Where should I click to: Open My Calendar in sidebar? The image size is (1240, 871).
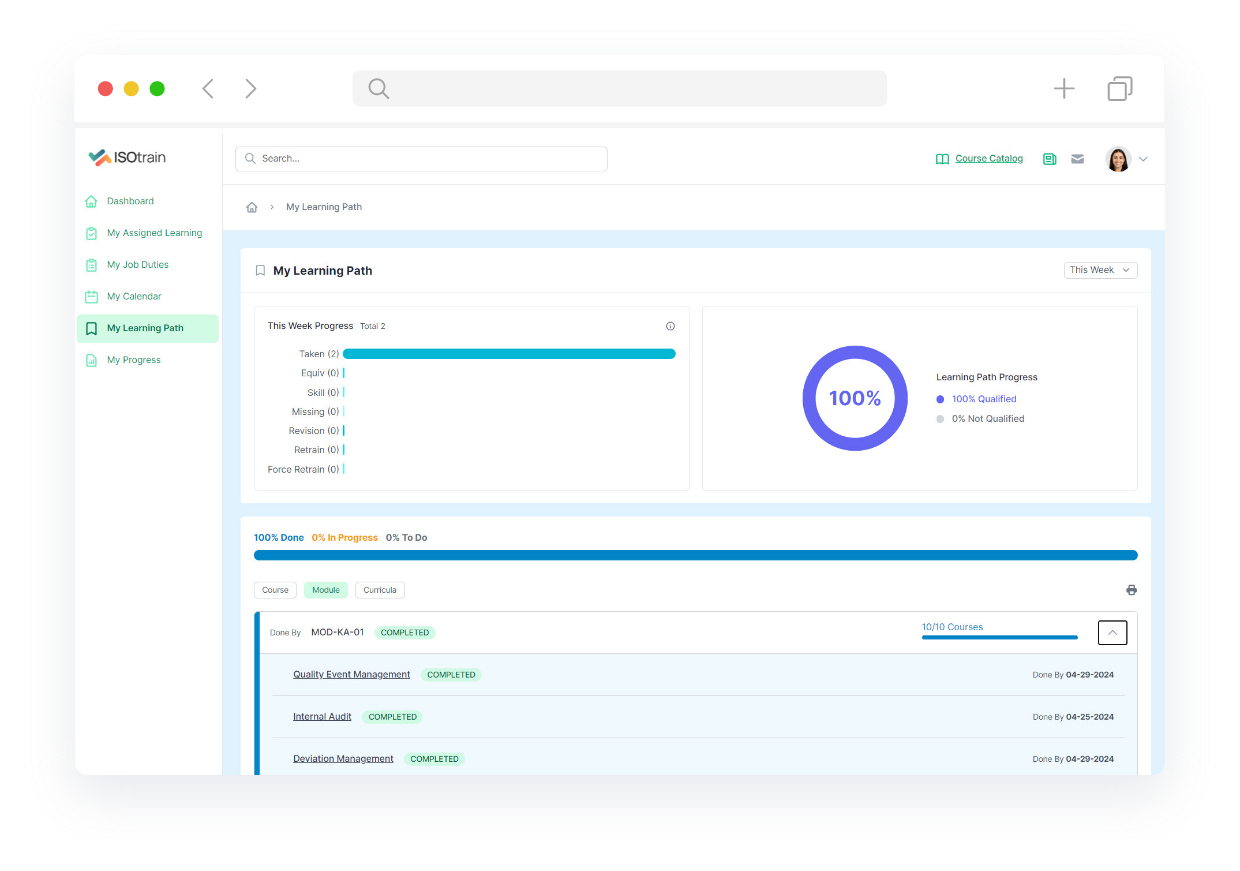click(134, 297)
